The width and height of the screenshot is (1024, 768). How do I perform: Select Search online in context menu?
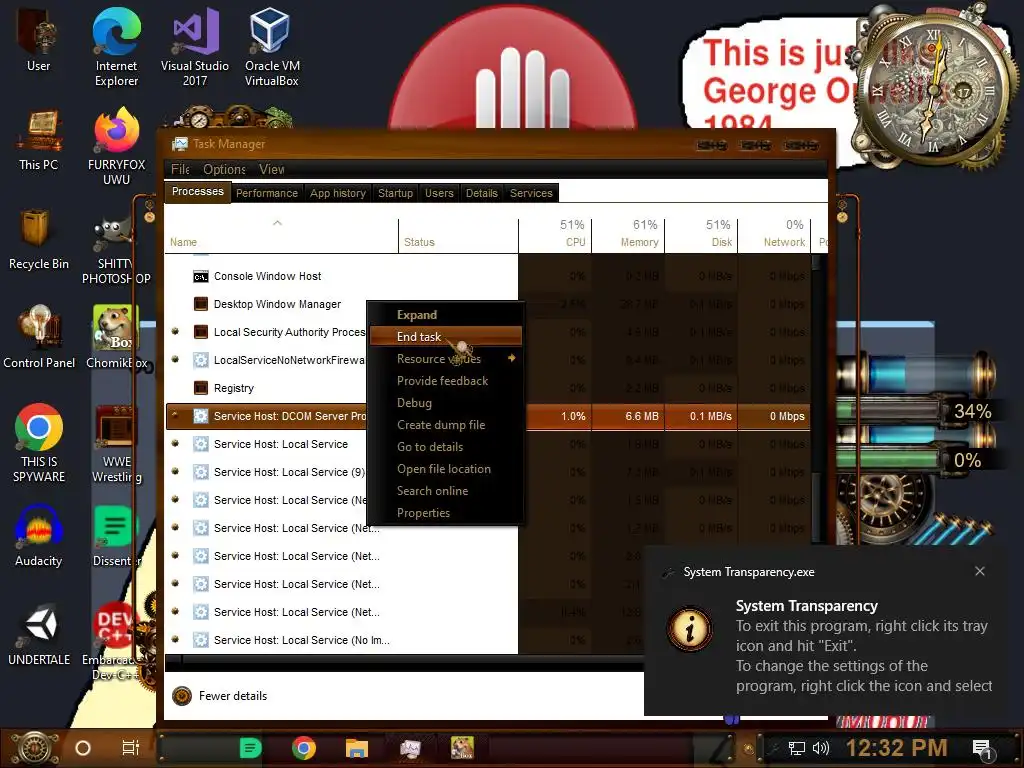(x=445, y=490)
